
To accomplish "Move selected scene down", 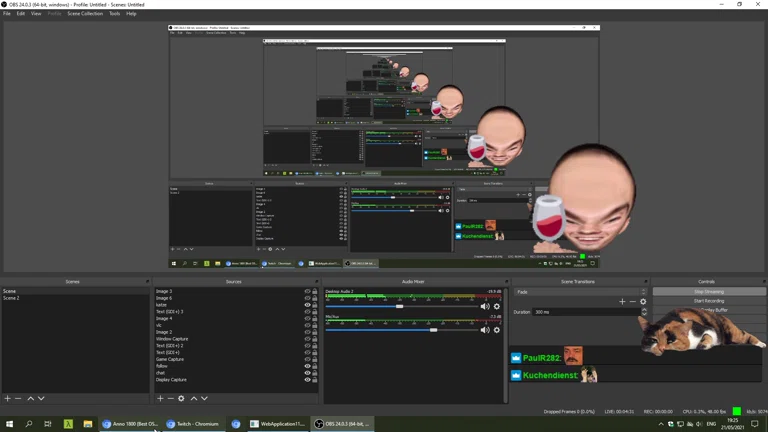I will click(x=41, y=398).
